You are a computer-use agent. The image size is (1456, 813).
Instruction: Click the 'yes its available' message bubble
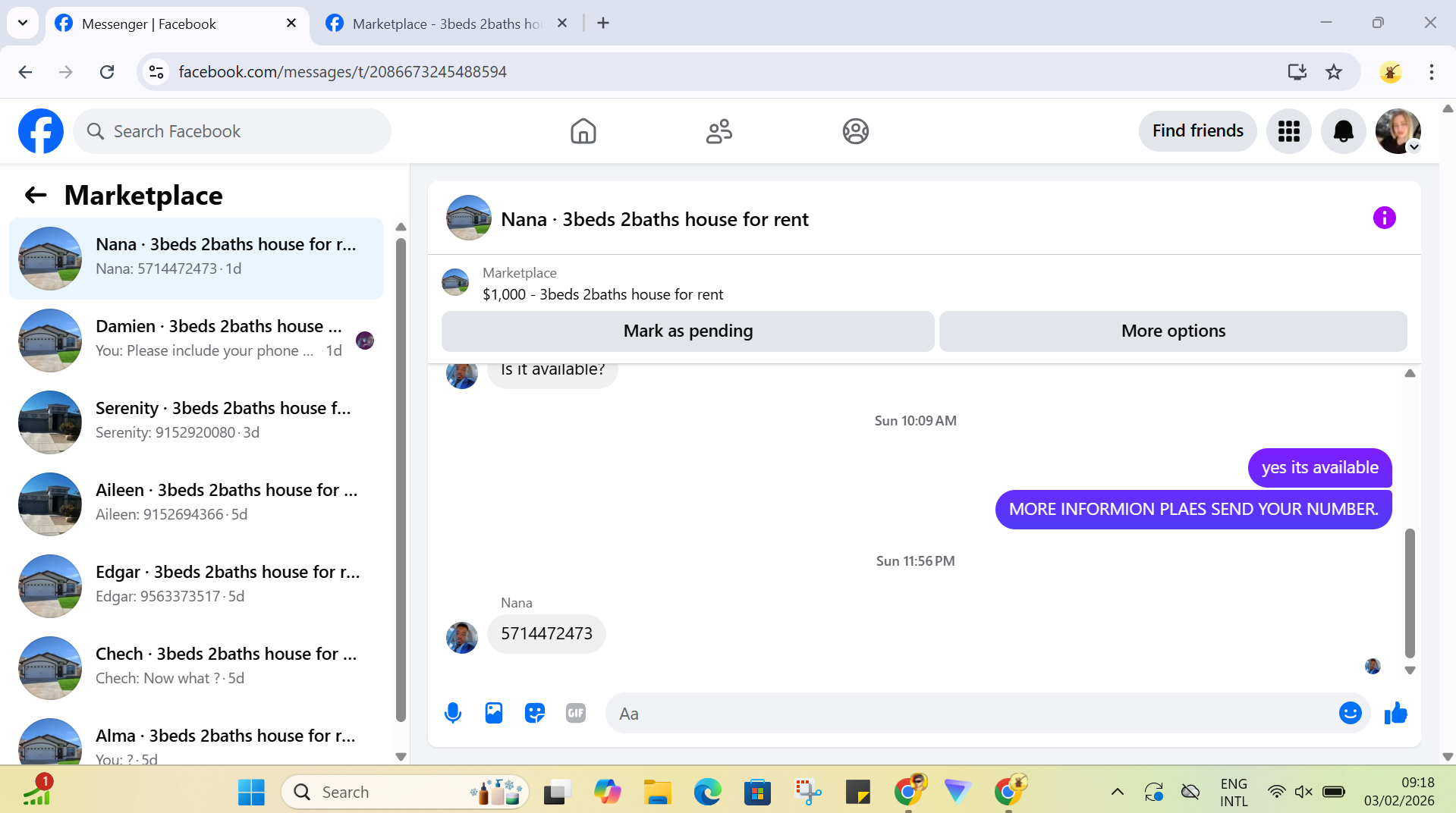pos(1319,468)
